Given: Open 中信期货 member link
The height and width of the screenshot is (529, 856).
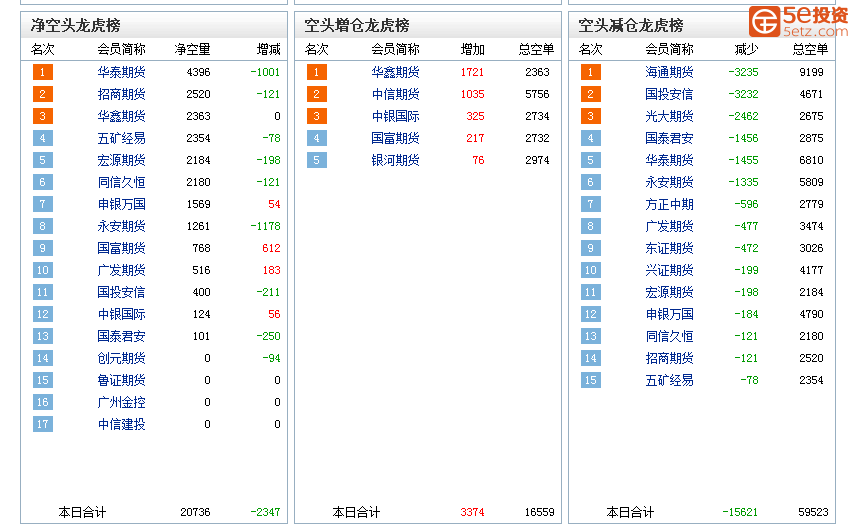Looking at the screenshot, I should pyautogui.click(x=395, y=94).
